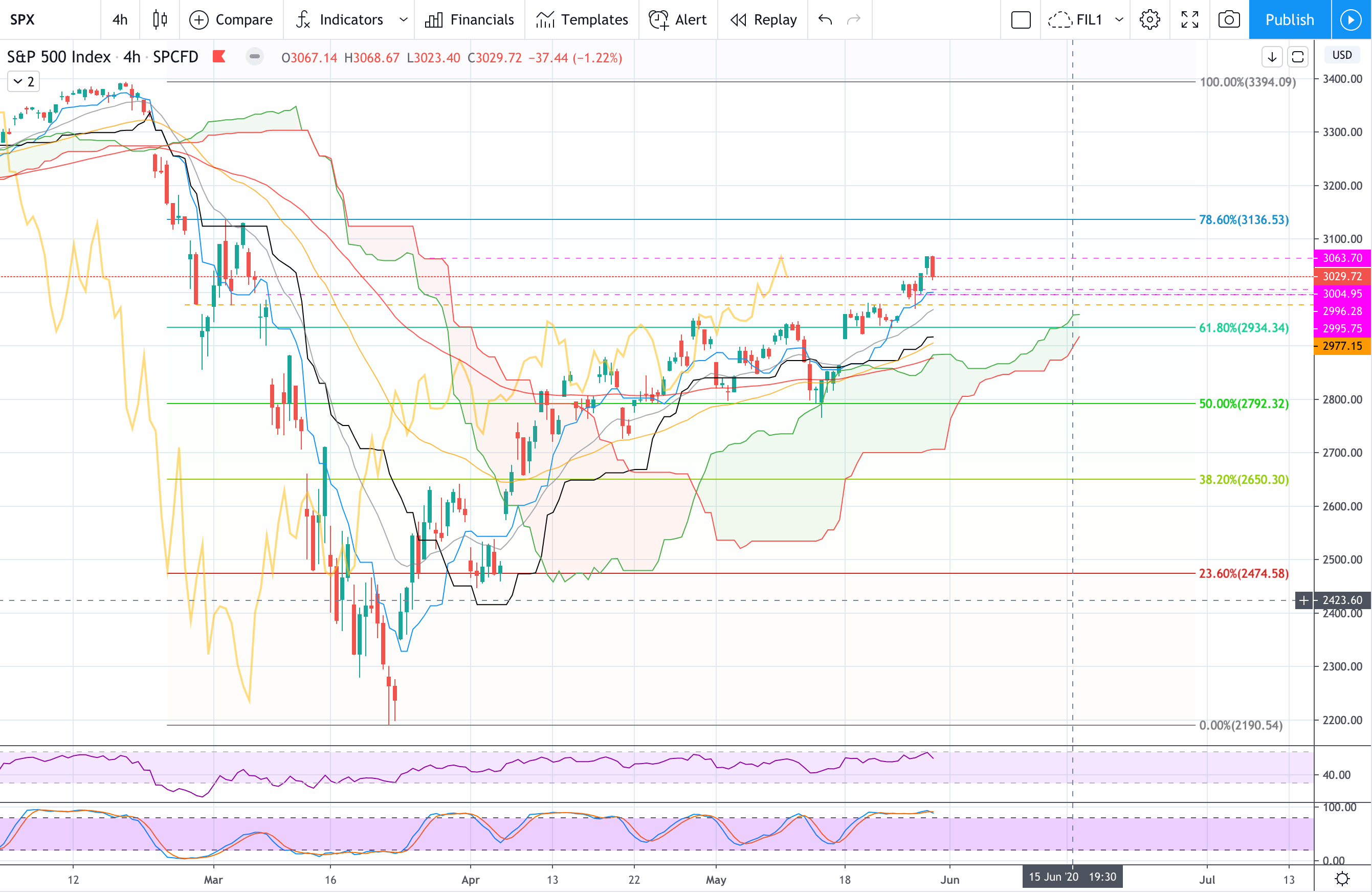
Task: Start bar Replay mode
Action: [x=763, y=19]
